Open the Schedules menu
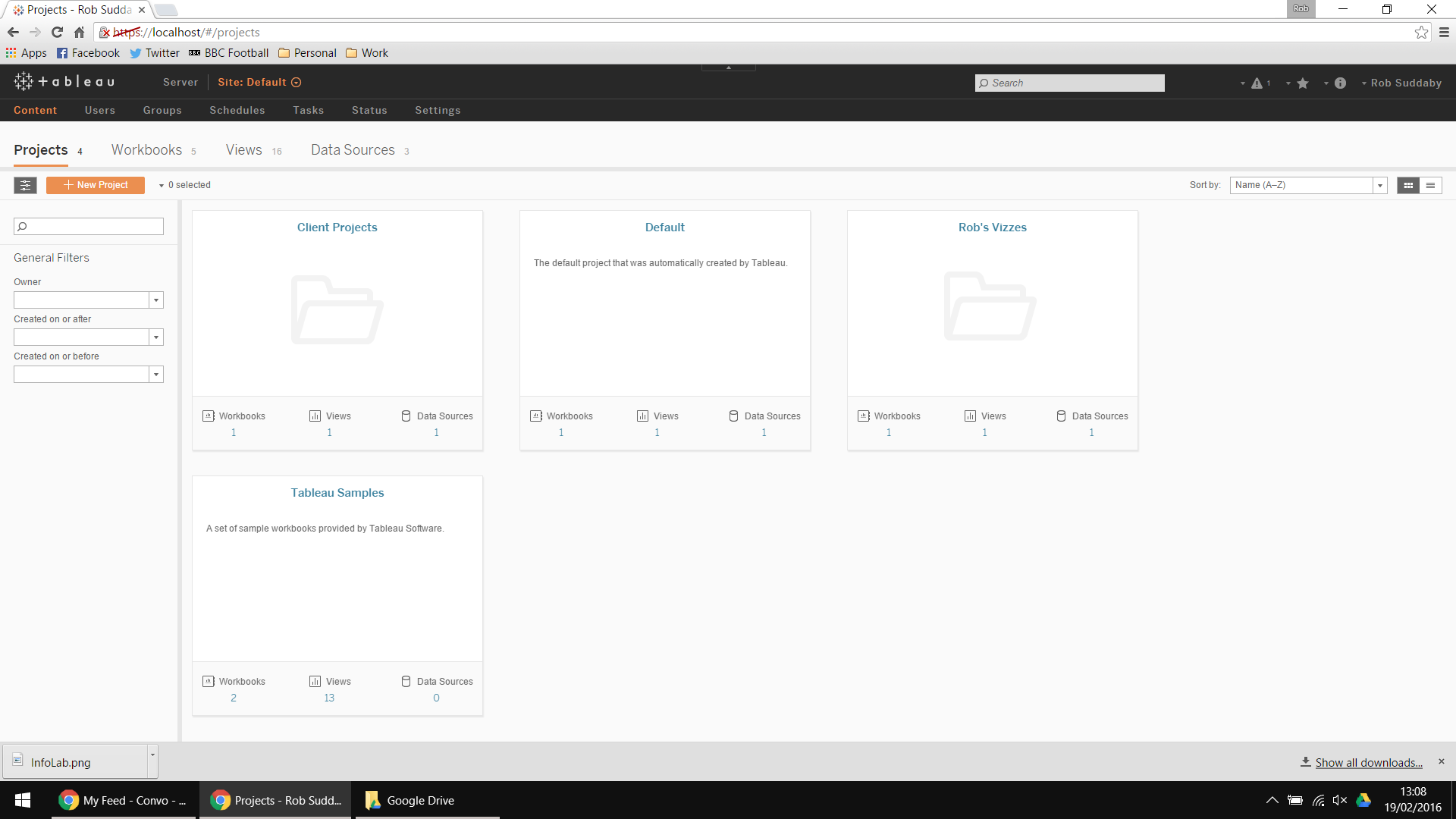 237,110
